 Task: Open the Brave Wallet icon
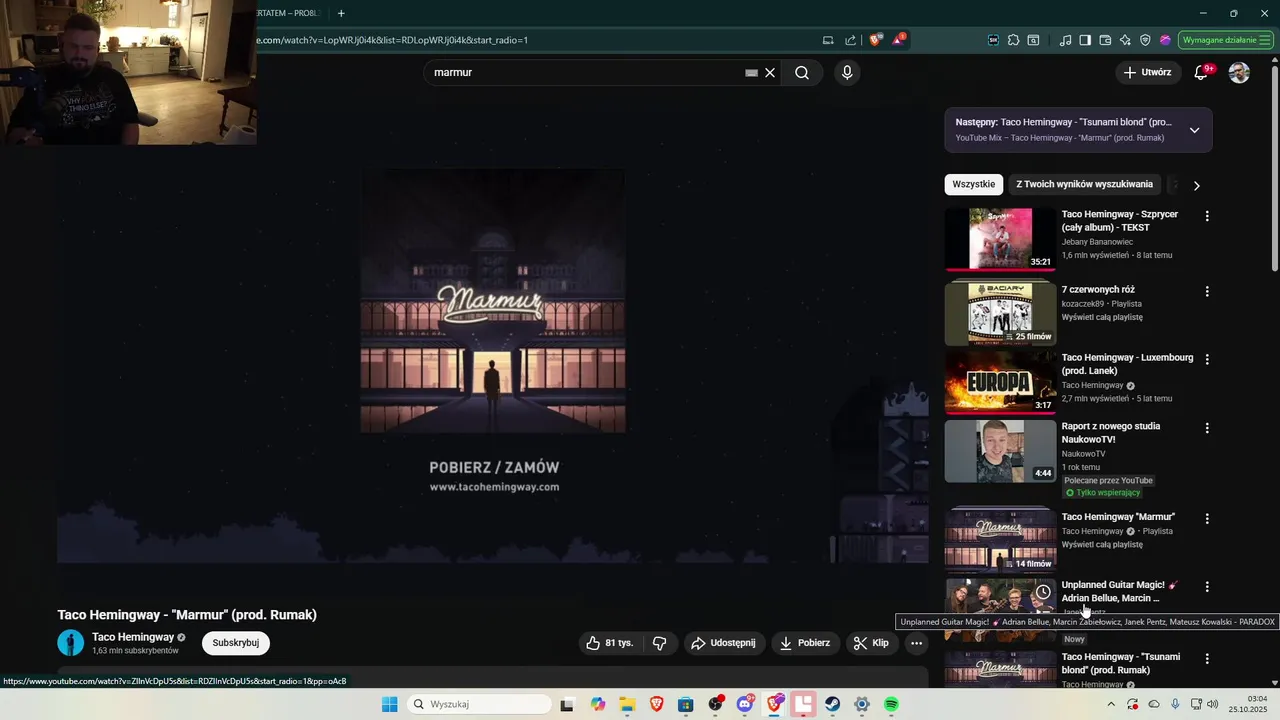click(x=1105, y=40)
